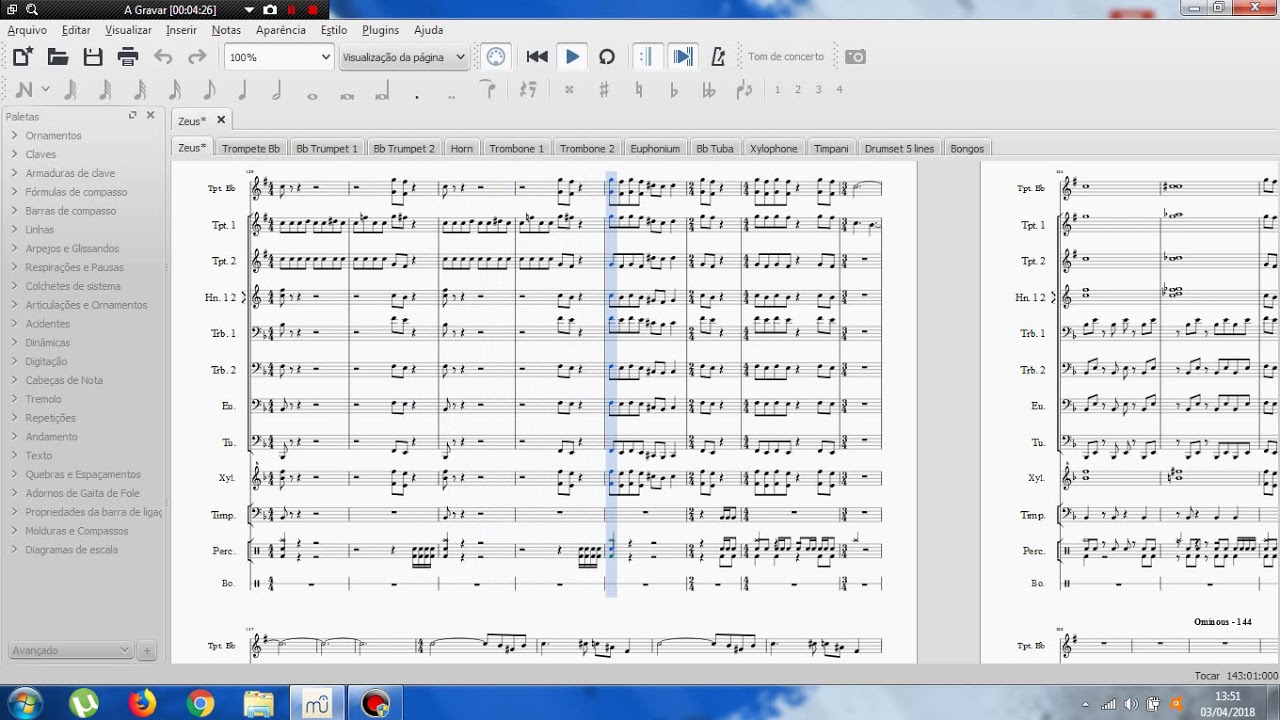This screenshot has width=1280, height=720.
Task: Flip stem direction of selected notes
Action: [743, 90]
